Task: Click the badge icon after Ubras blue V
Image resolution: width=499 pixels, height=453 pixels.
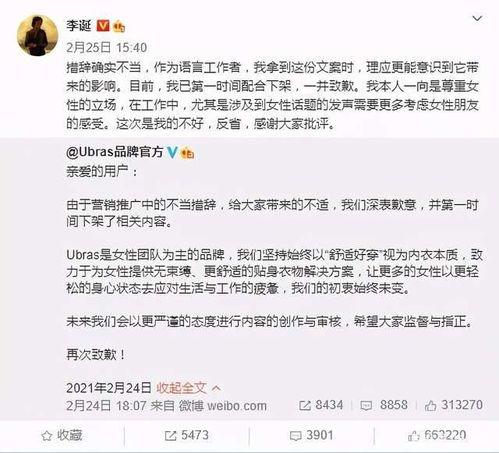Action: [x=187, y=153]
